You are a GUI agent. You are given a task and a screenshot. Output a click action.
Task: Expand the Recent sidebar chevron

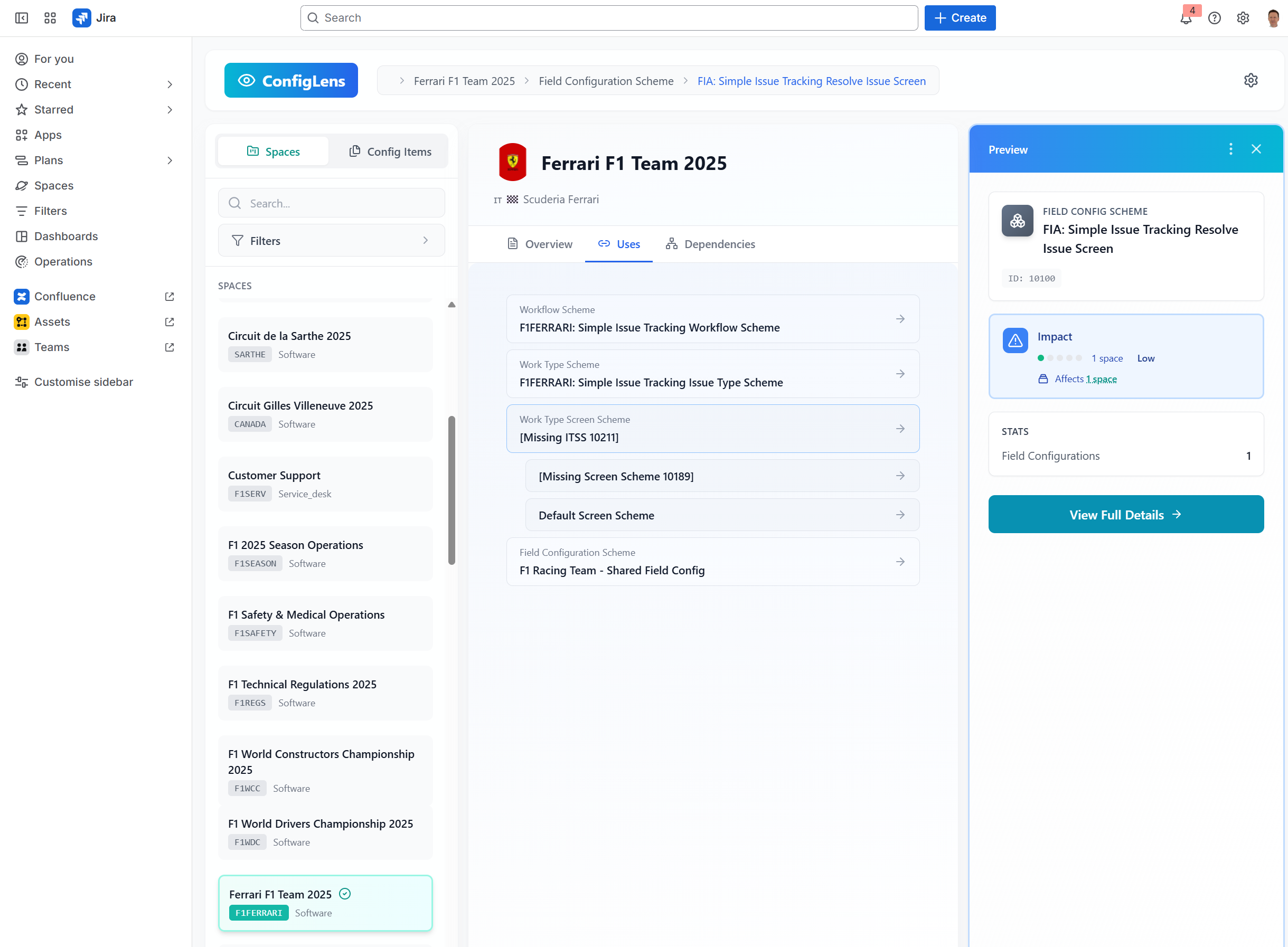(170, 84)
